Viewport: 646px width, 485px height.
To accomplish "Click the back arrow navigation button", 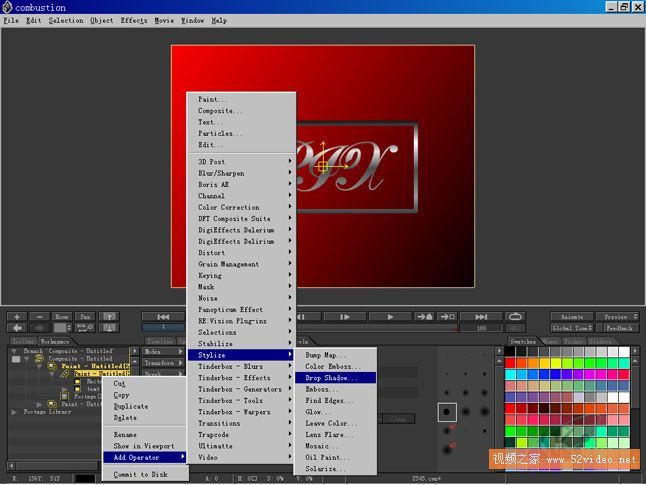I will (17, 328).
